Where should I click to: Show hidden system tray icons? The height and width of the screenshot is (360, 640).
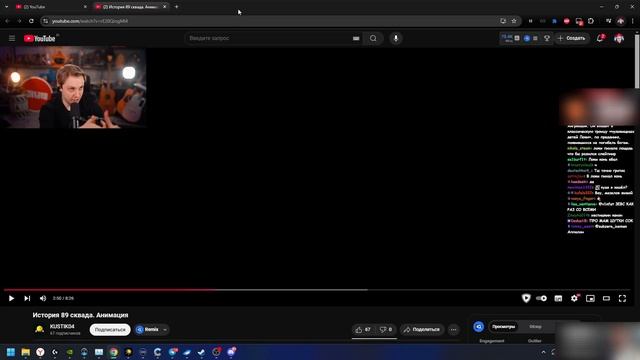tap(543, 352)
